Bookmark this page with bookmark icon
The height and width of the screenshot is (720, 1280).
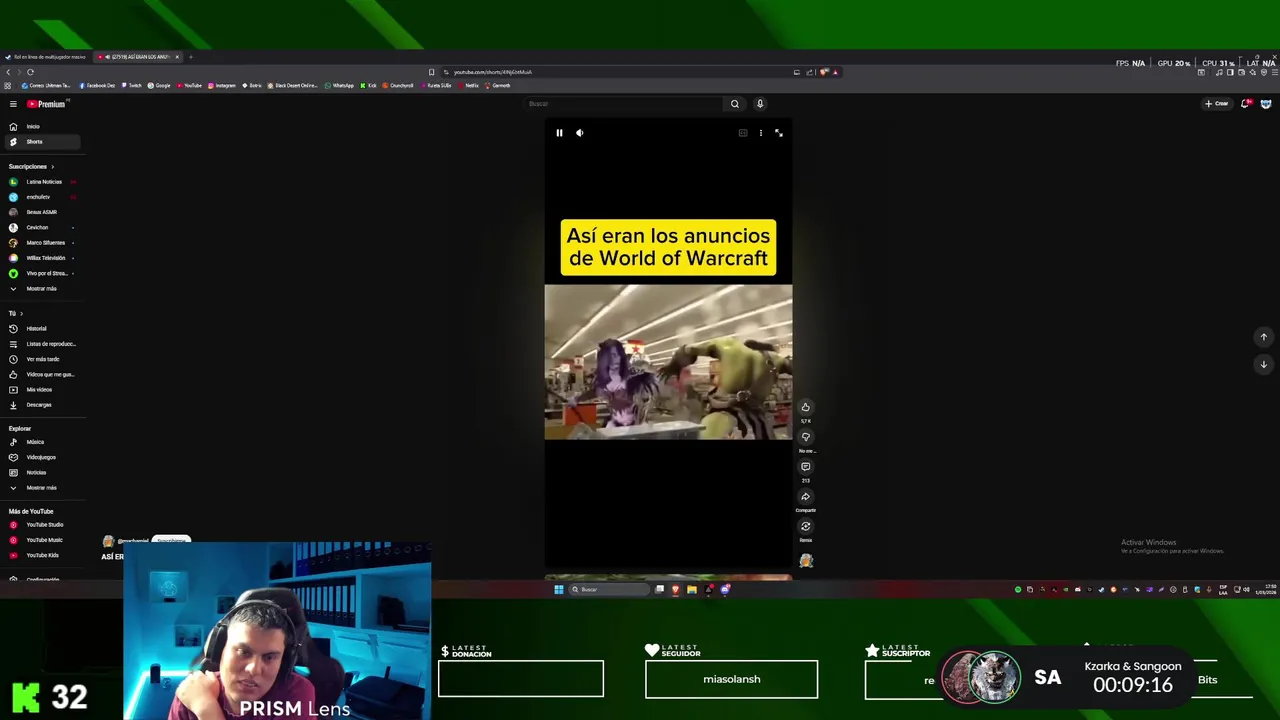(431, 72)
